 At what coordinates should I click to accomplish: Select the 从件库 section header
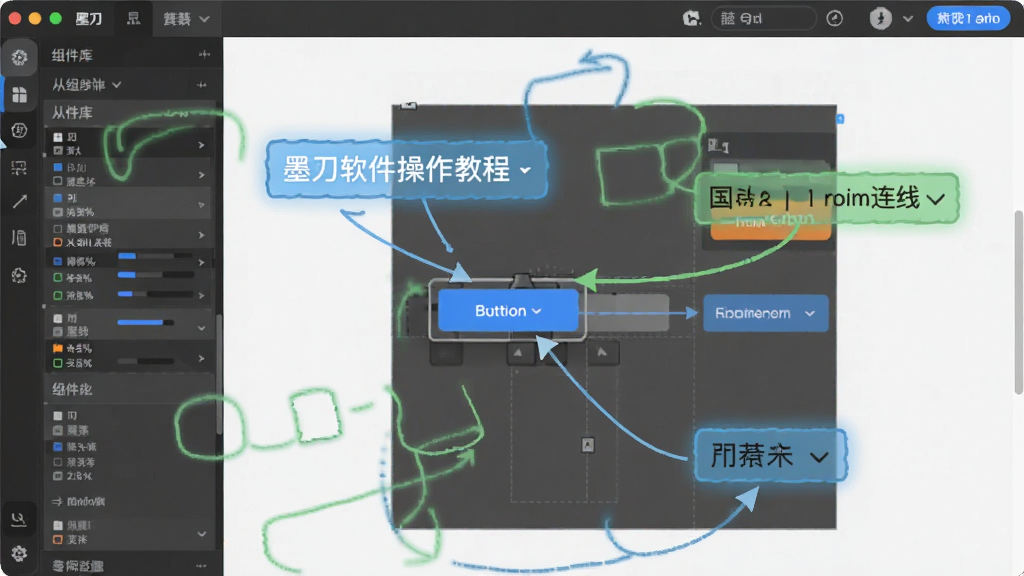coord(72,112)
